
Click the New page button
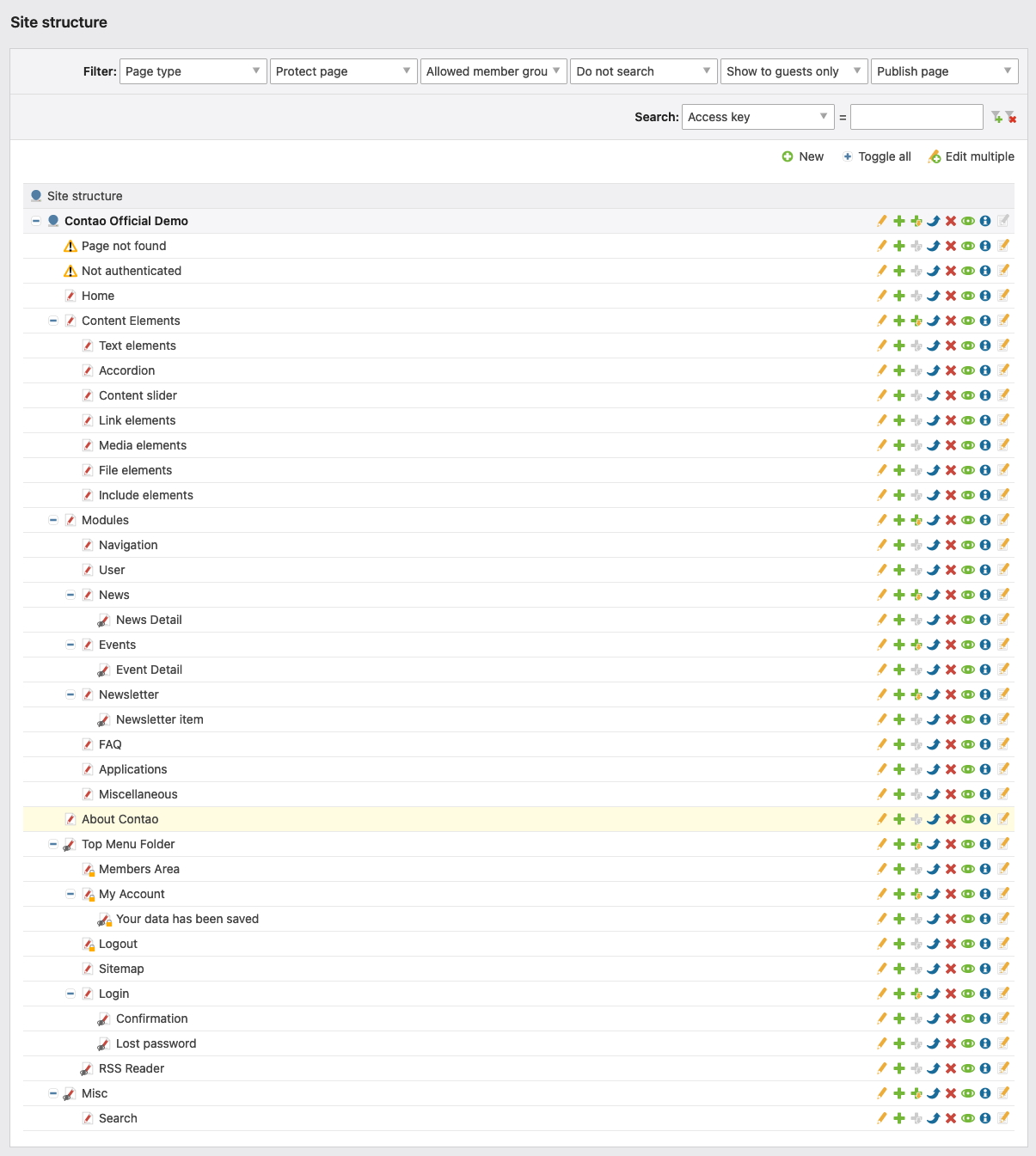tap(802, 156)
